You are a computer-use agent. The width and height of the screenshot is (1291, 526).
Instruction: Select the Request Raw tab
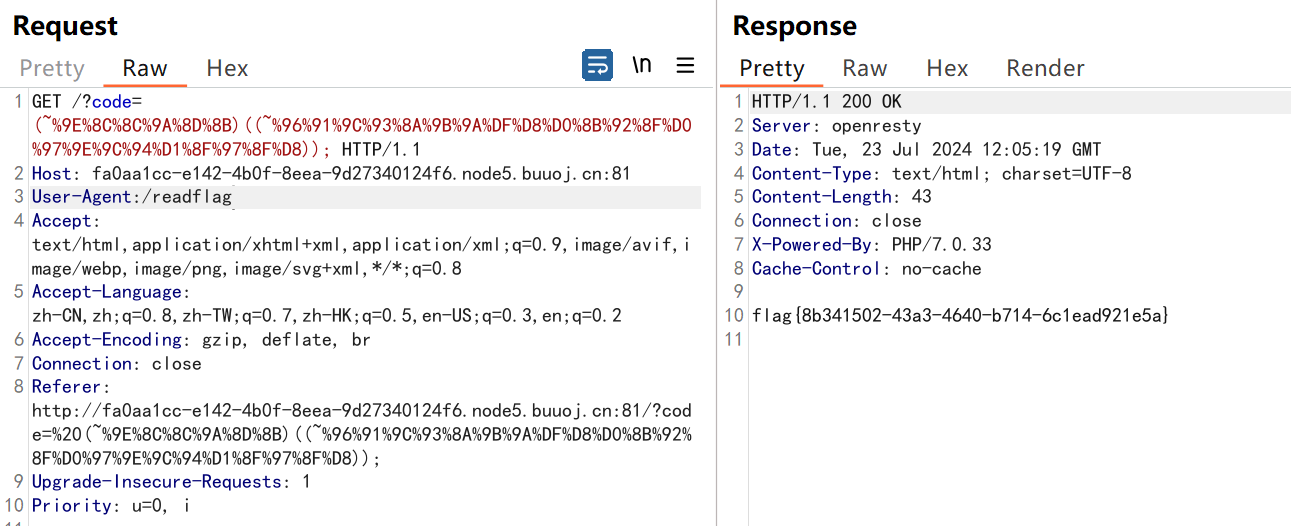pyautogui.click(x=145, y=68)
